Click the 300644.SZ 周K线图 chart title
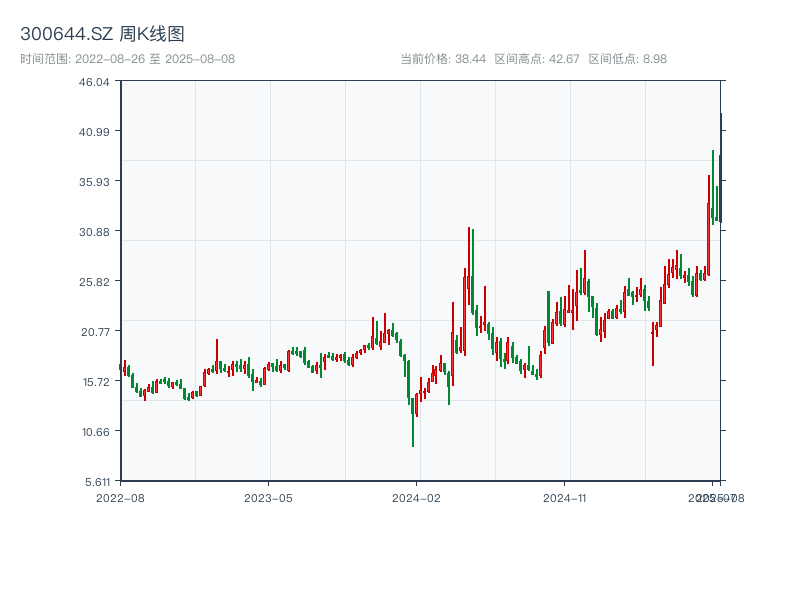The height and width of the screenshot is (600, 800). 102,34
